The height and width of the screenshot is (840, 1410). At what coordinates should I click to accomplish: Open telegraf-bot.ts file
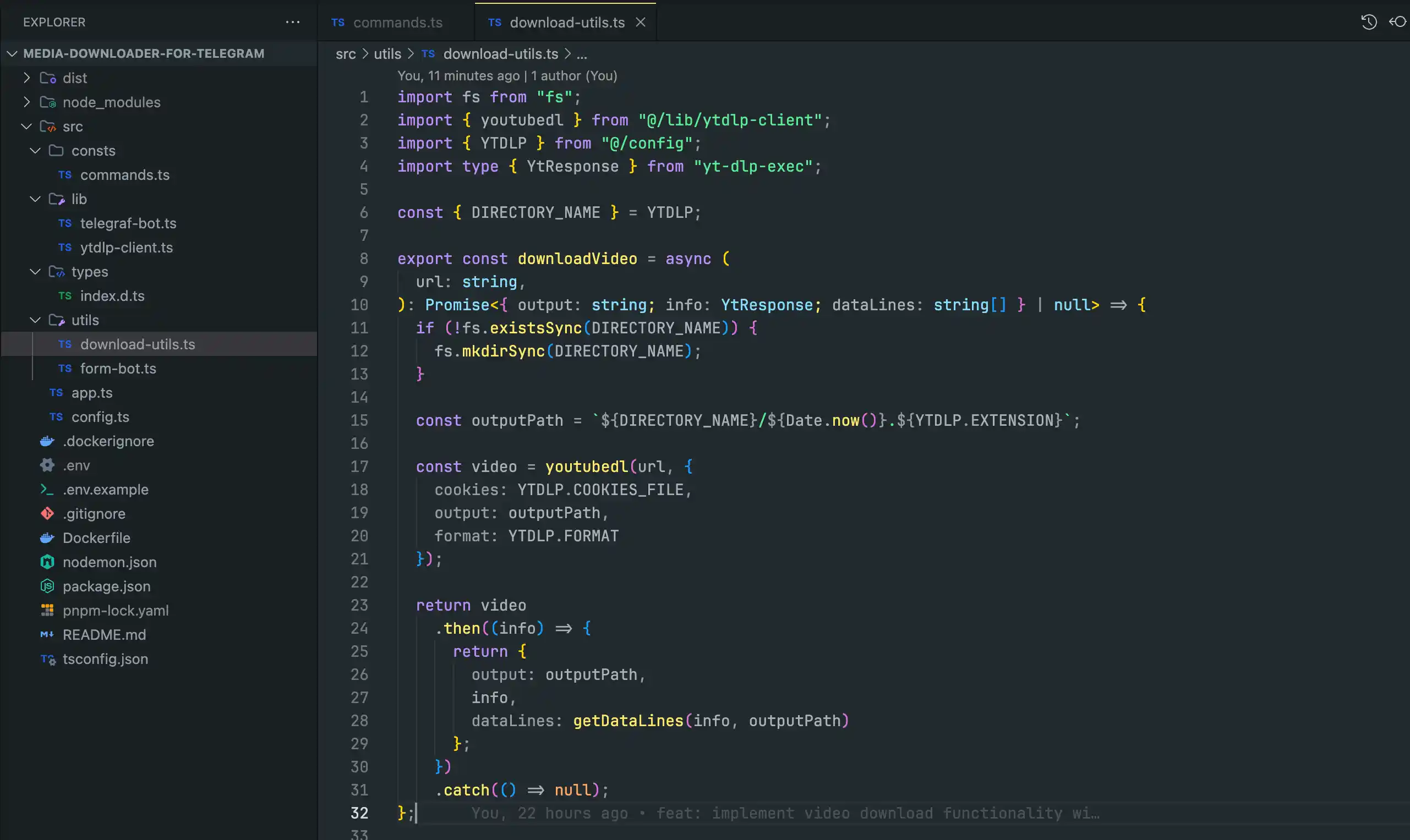[x=128, y=223]
